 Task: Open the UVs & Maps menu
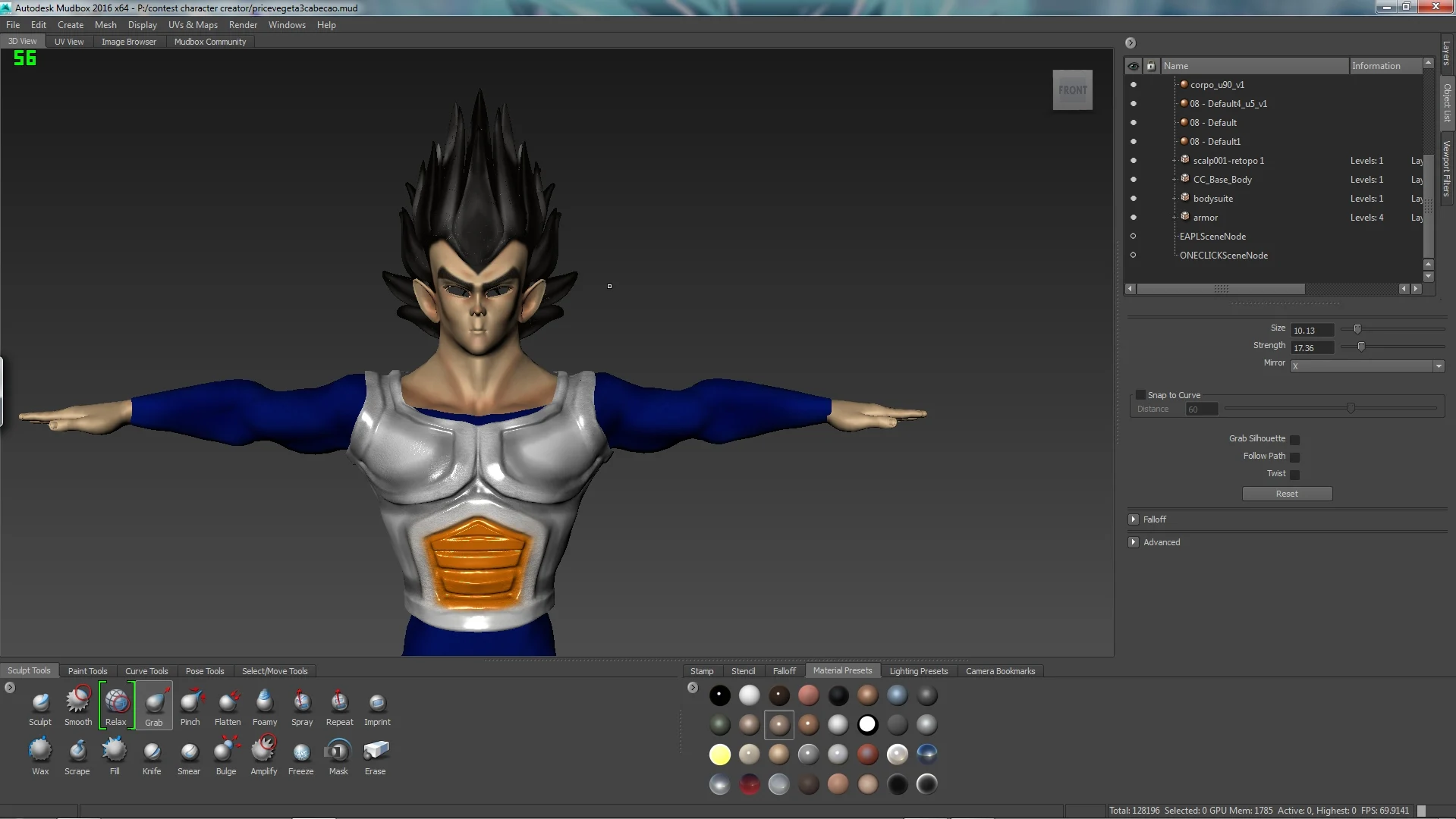(193, 25)
